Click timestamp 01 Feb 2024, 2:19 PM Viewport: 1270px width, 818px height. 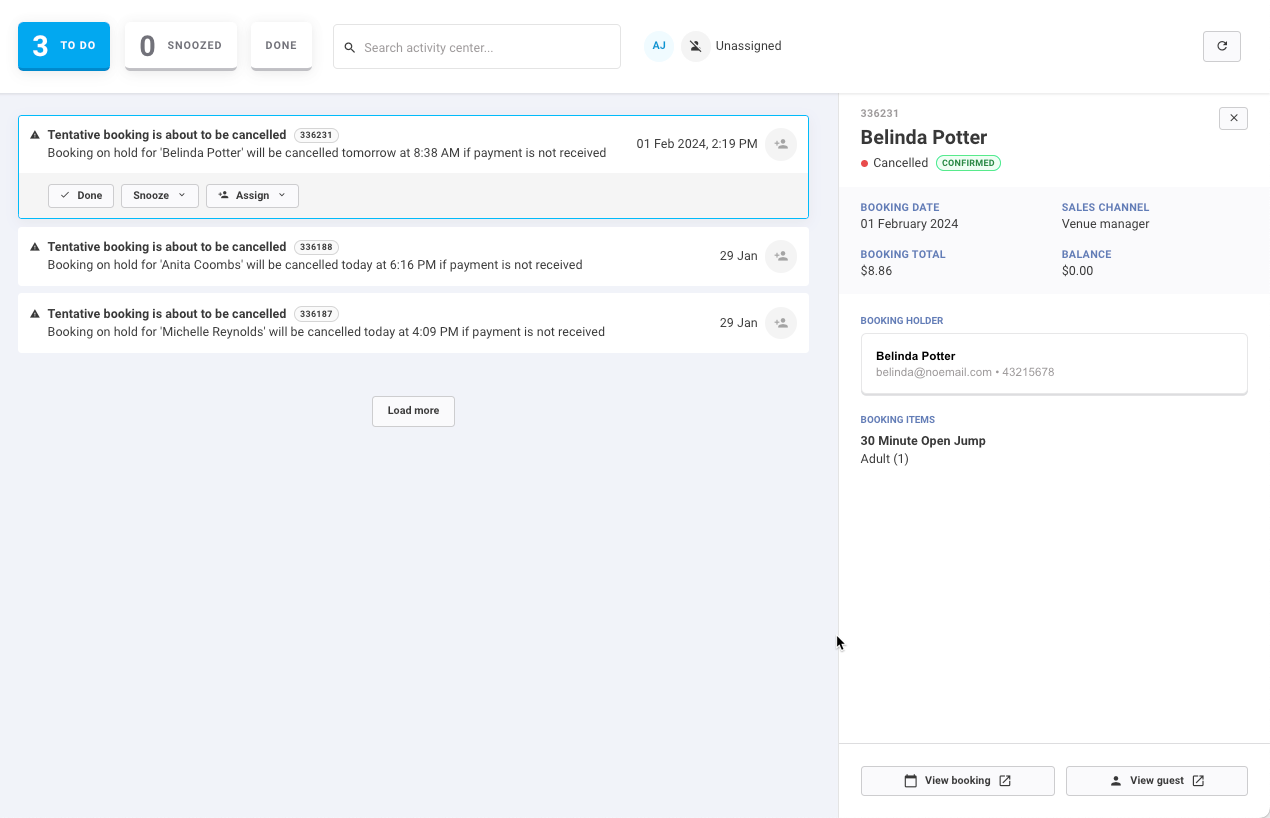pos(697,144)
